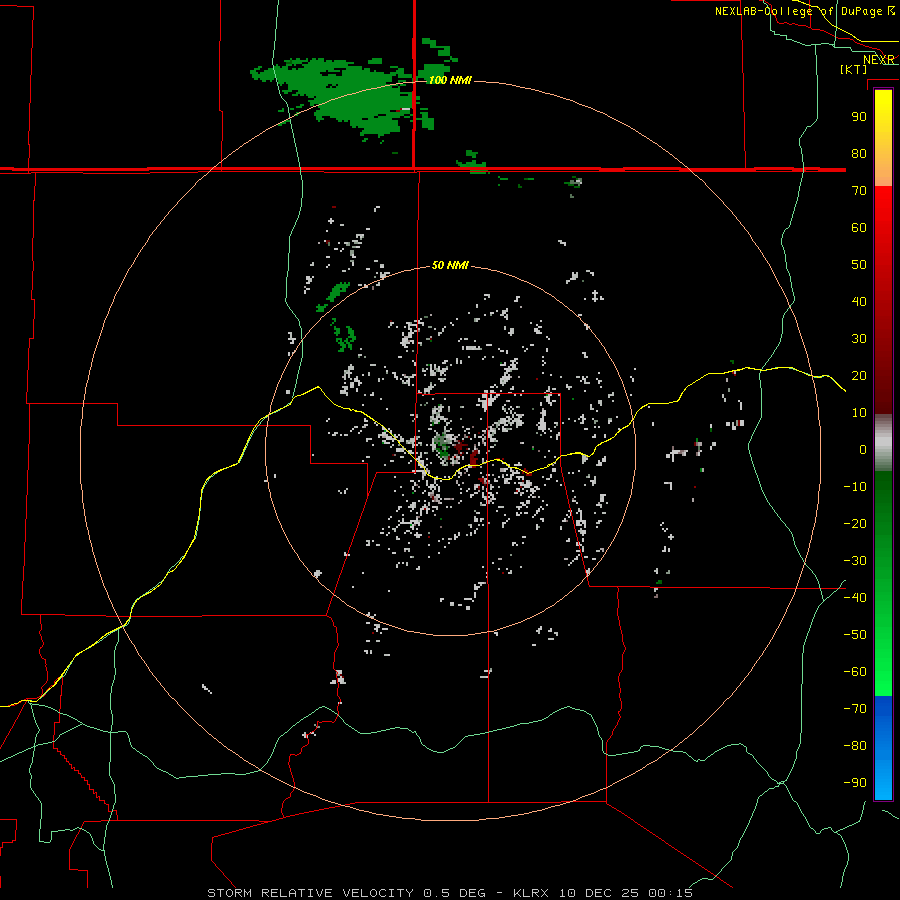Click the -10 label on velocity scale
The image size is (900, 900).
tap(855, 487)
